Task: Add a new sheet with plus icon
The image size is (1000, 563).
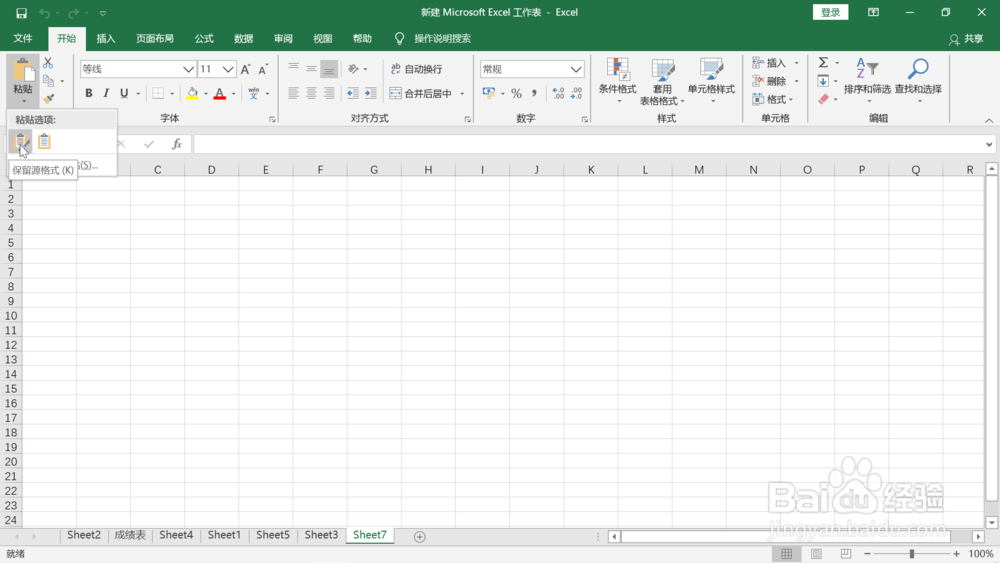Action: click(419, 537)
